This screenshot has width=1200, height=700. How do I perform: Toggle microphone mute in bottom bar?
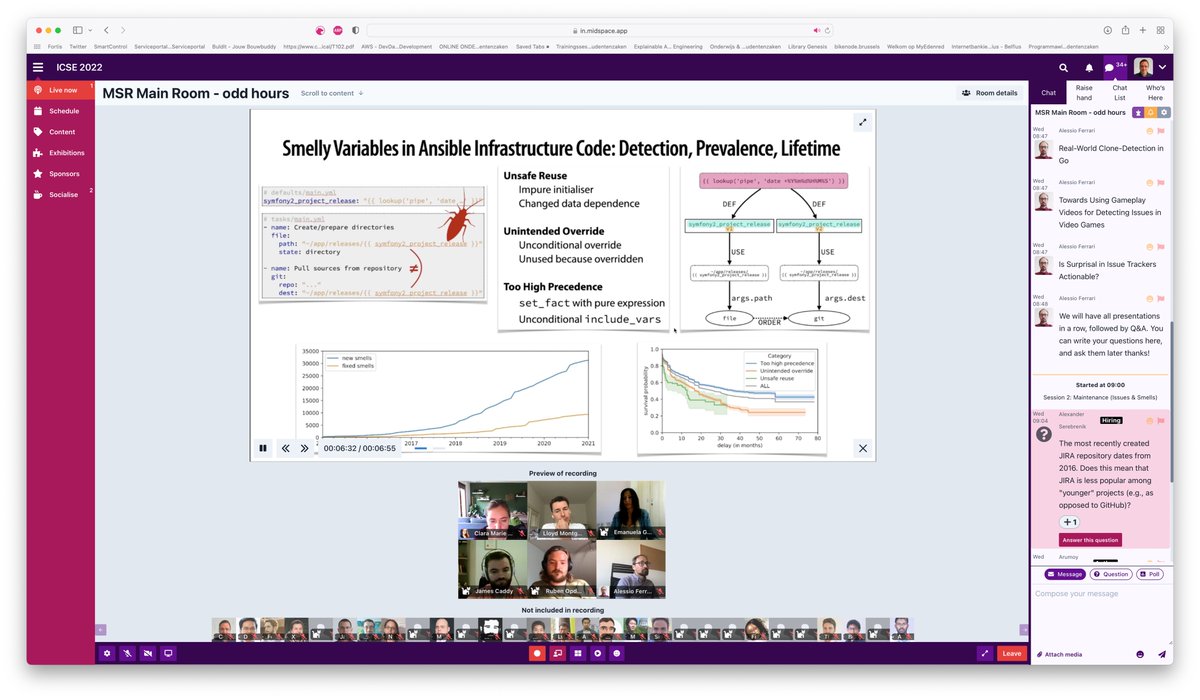point(127,653)
